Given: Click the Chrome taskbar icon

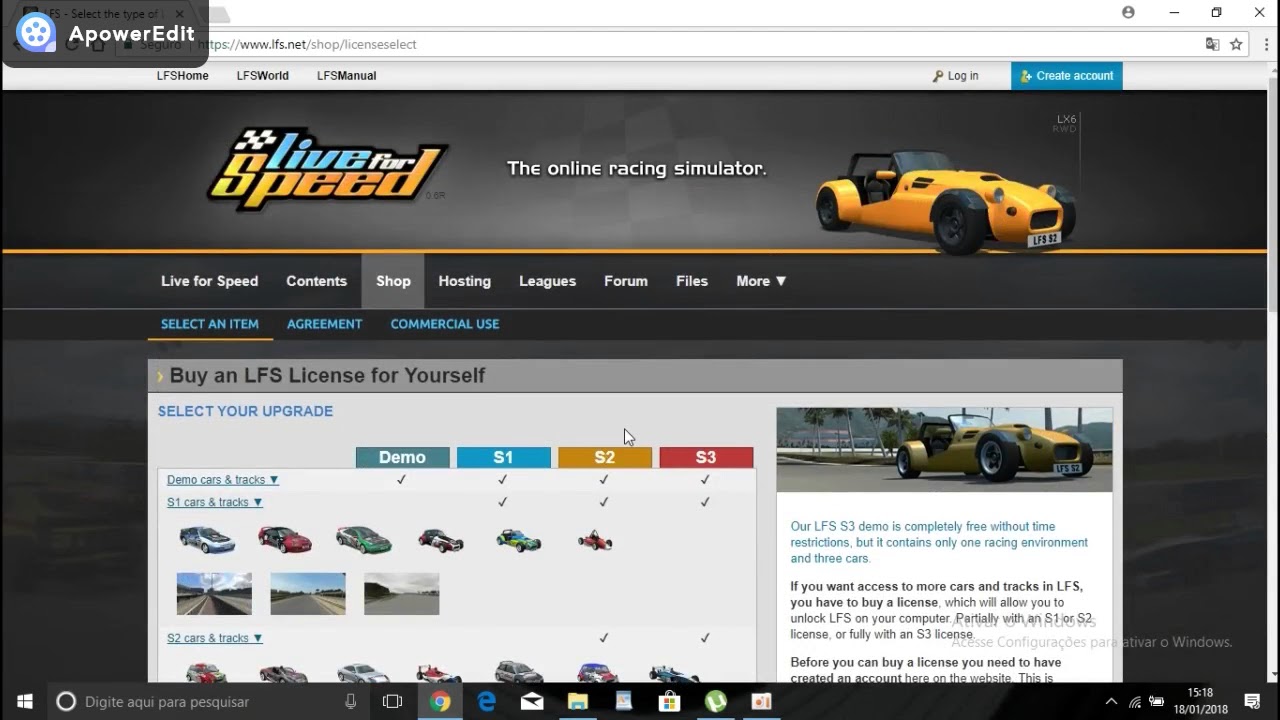Looking at the screenshot, I should point(440,702).
